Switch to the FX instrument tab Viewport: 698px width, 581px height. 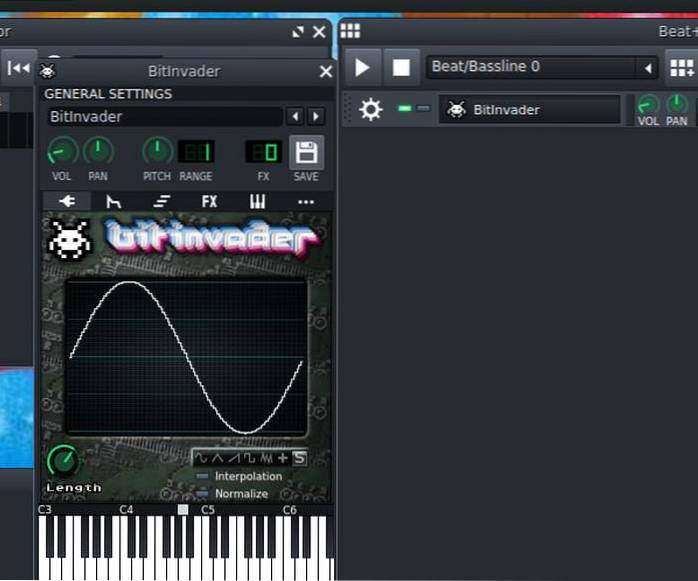point(209,201)
